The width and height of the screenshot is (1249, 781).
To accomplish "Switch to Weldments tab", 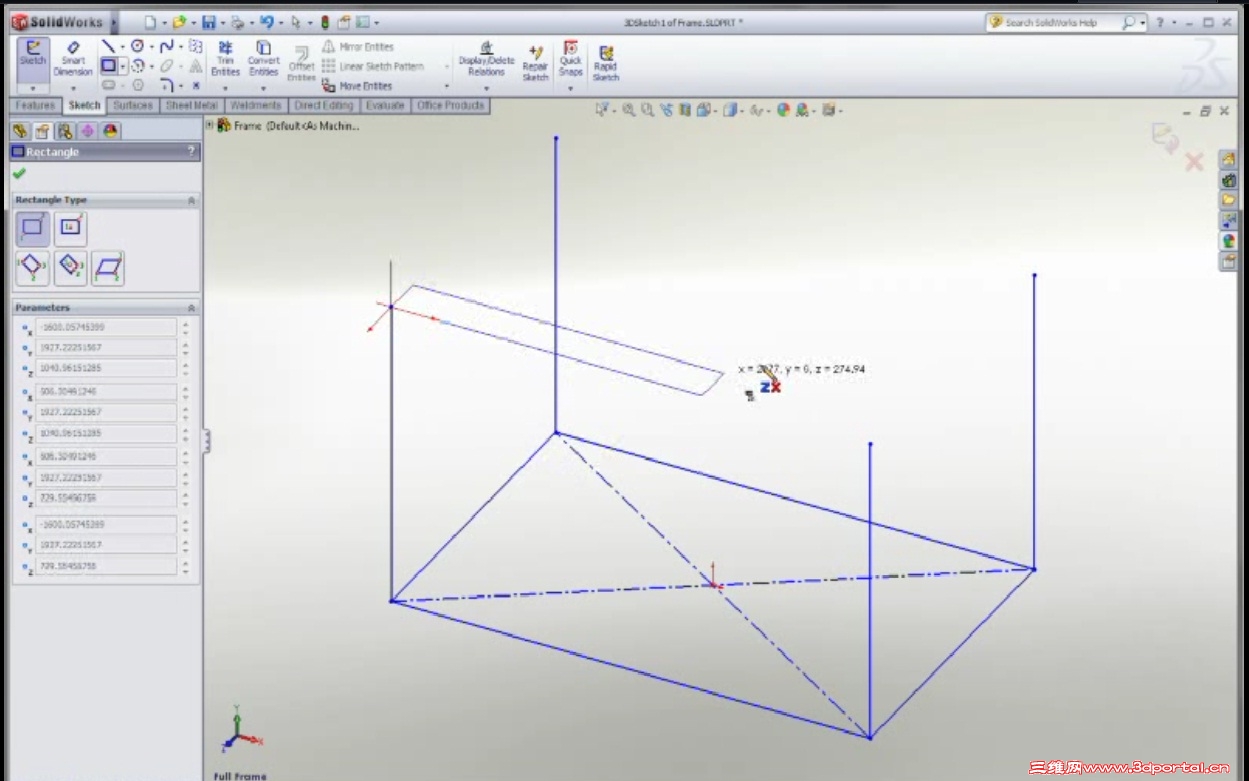I will (255, 106).
